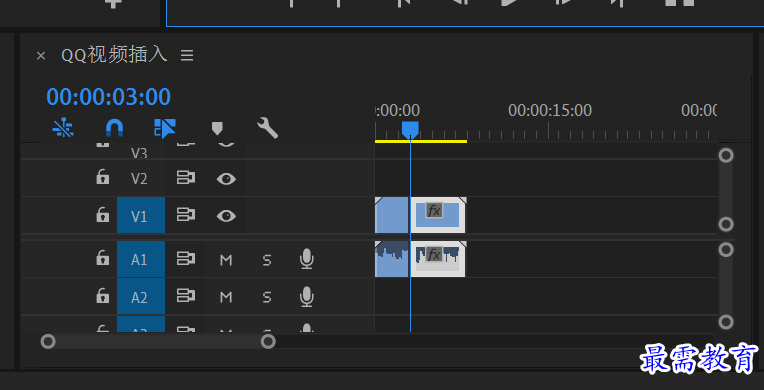Toggle V1 track targeting

[141, 216]
